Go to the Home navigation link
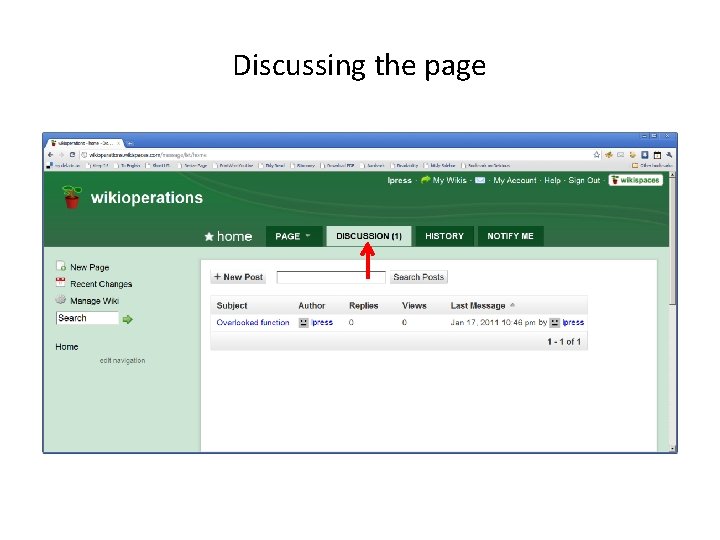The image size is (720, 540). coord(67,347)
